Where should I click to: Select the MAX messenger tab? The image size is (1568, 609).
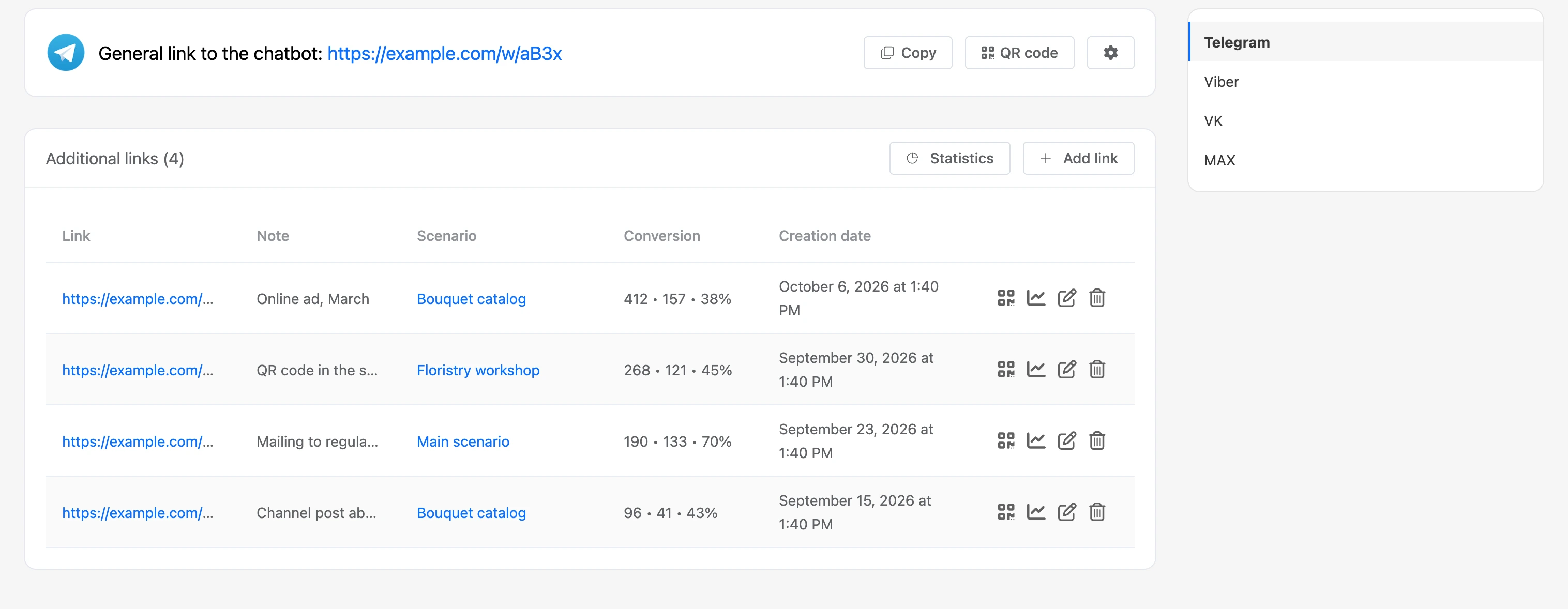click(x=1365, y=161)
